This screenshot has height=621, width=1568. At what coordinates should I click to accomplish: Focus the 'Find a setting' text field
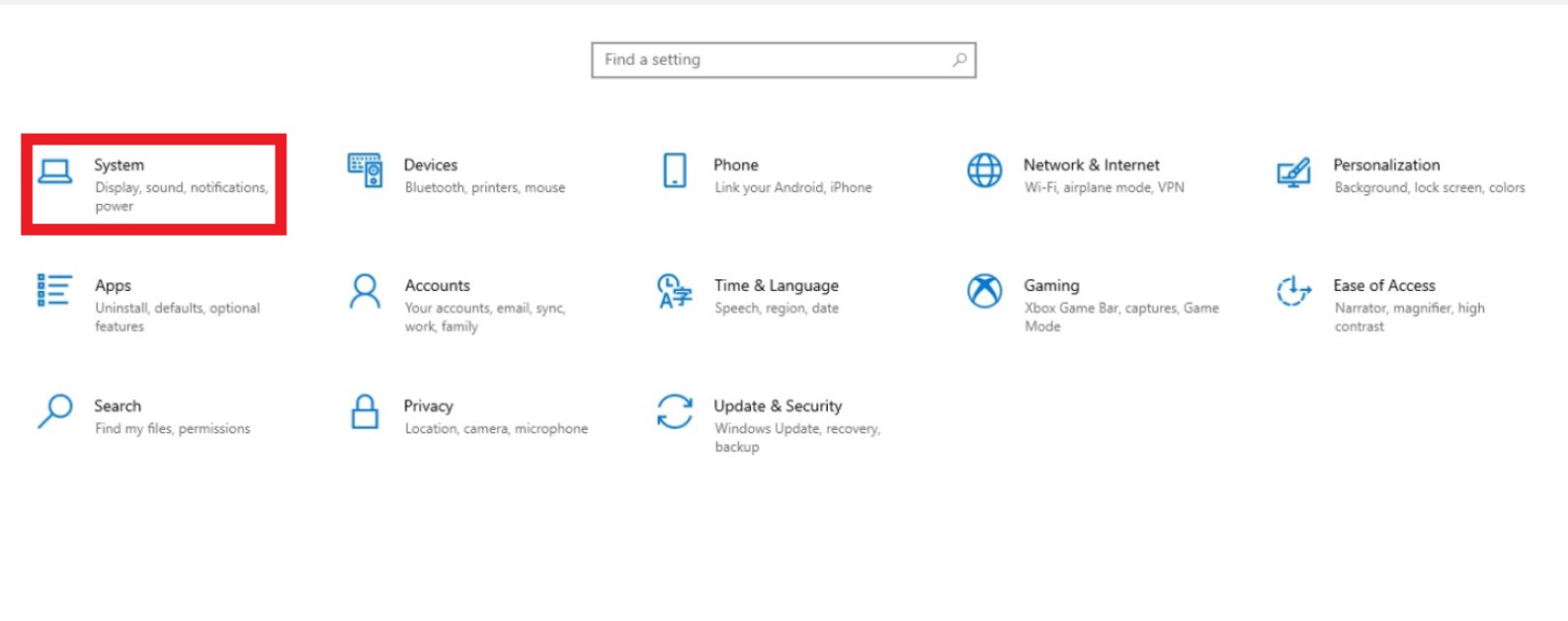(x=771, y=60)
